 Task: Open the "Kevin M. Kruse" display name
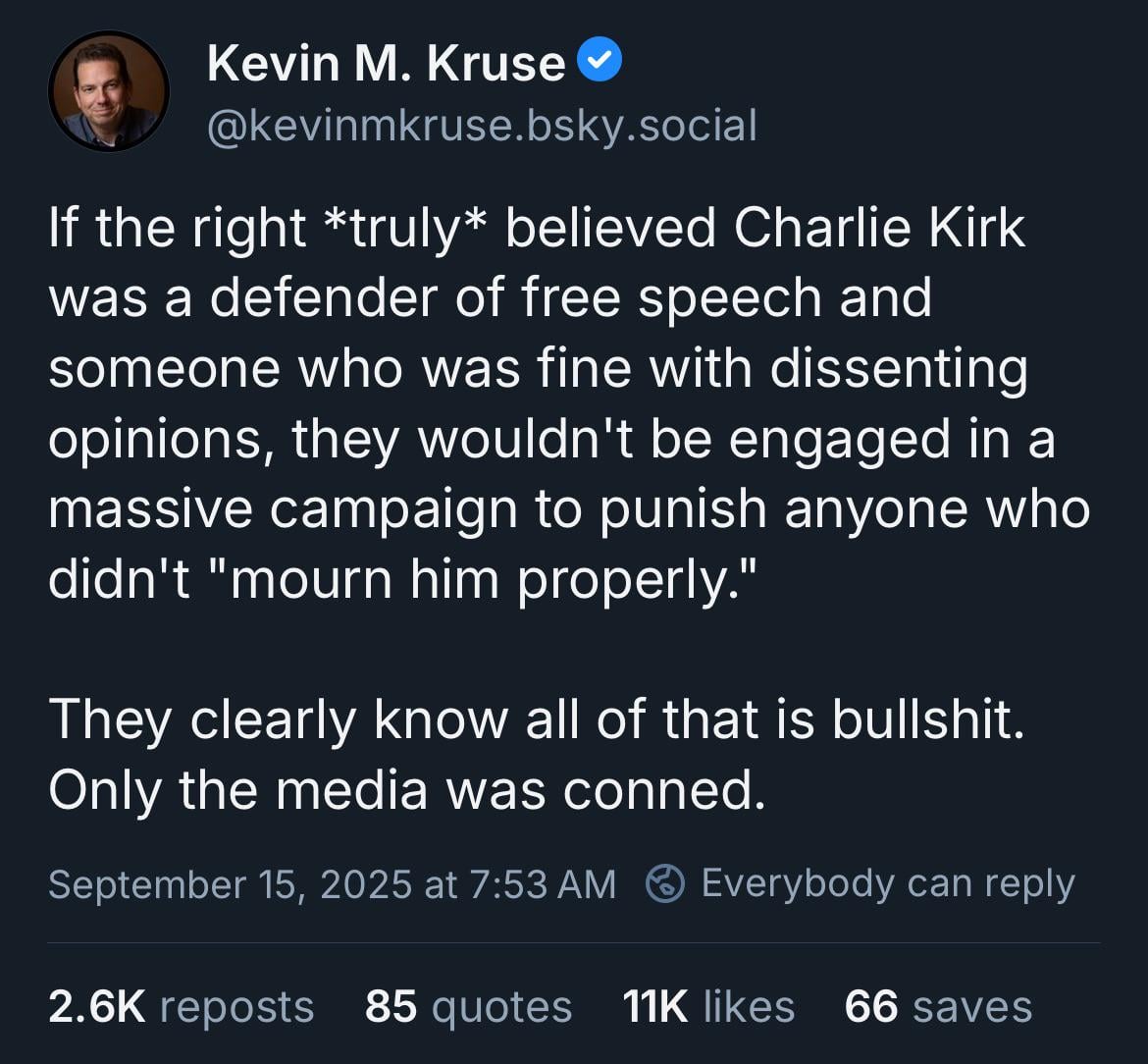(x=386, y=63)
